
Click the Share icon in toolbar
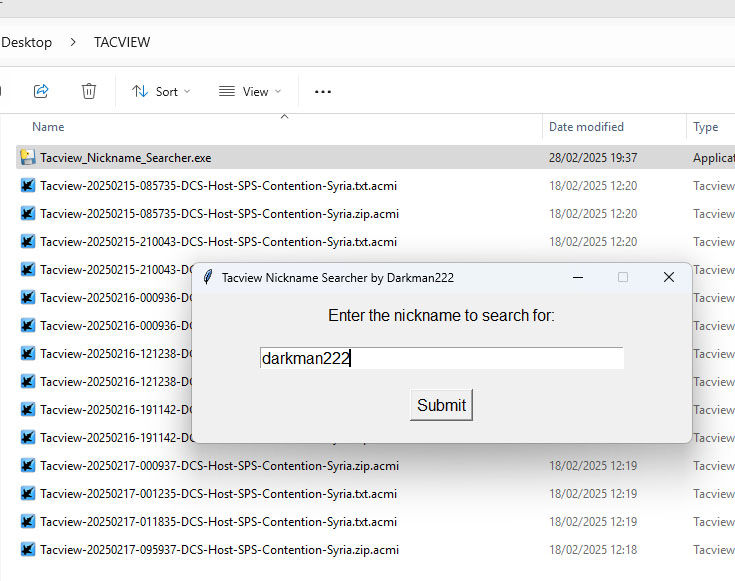pos(41,91)
